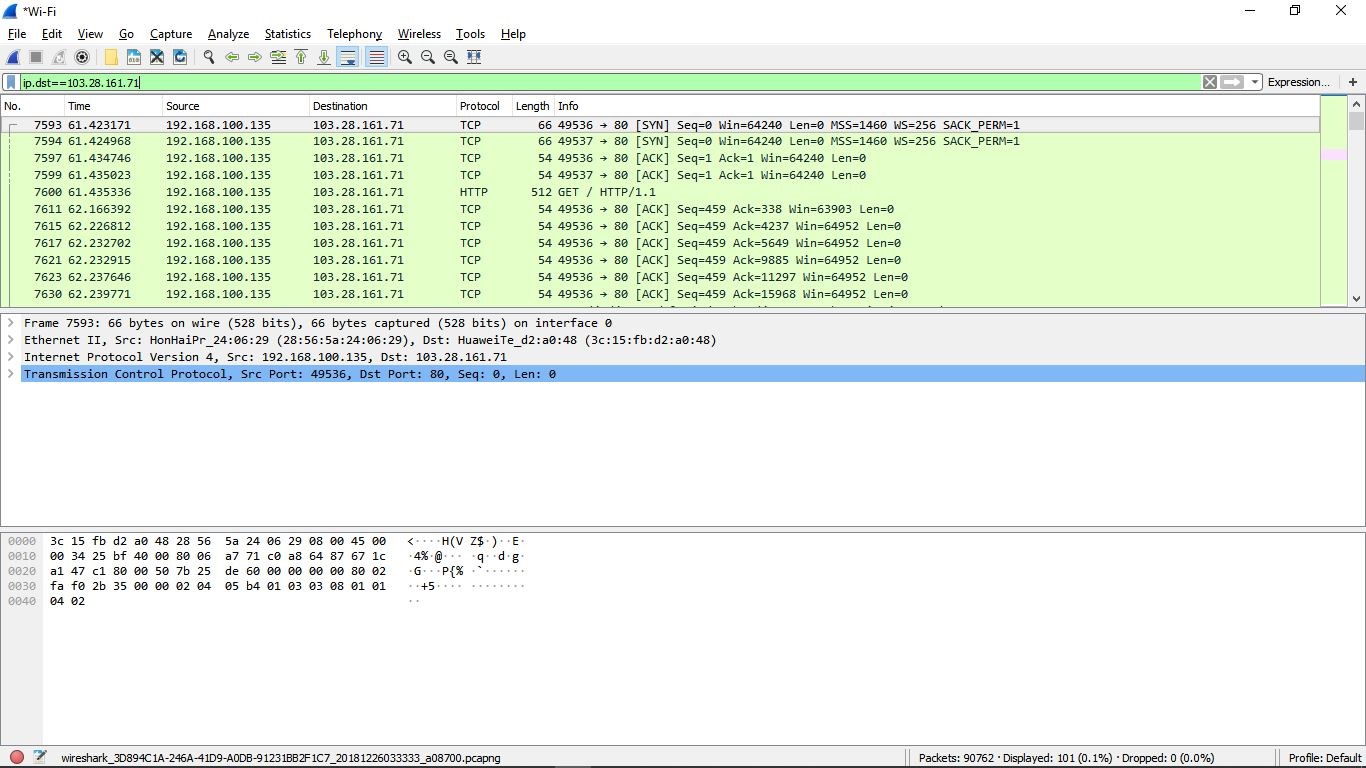Open the Telephony menu
The image size is (1366, 768).
(x=354, y=33)
